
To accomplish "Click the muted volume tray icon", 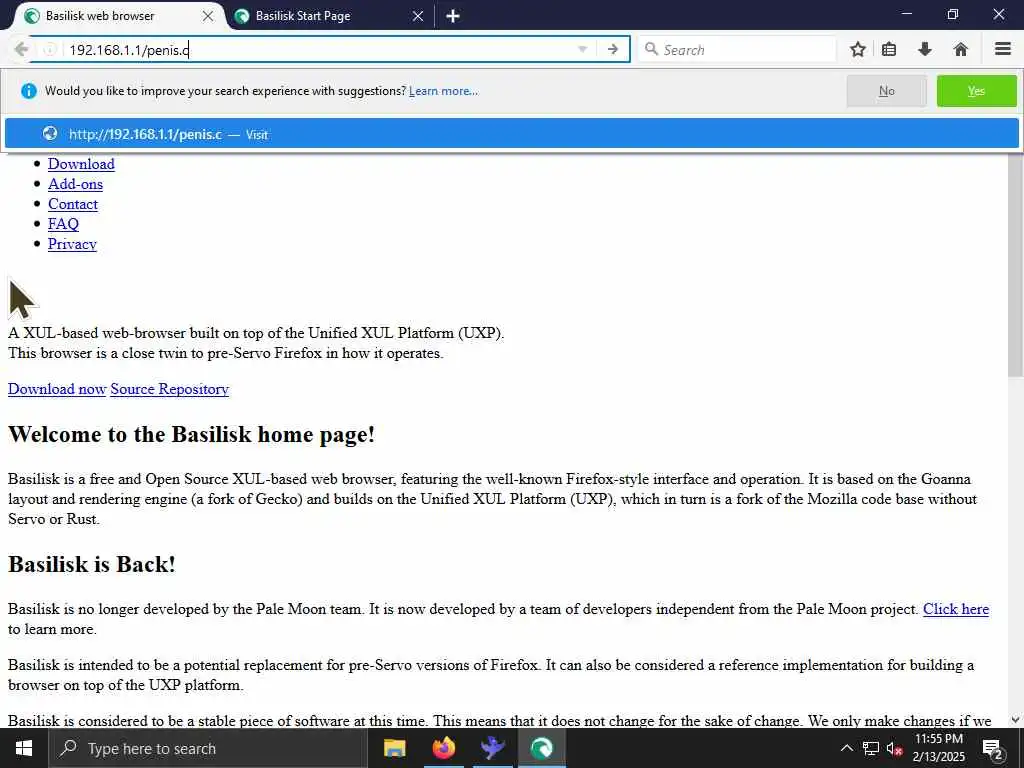I will (x=894, y=749).
